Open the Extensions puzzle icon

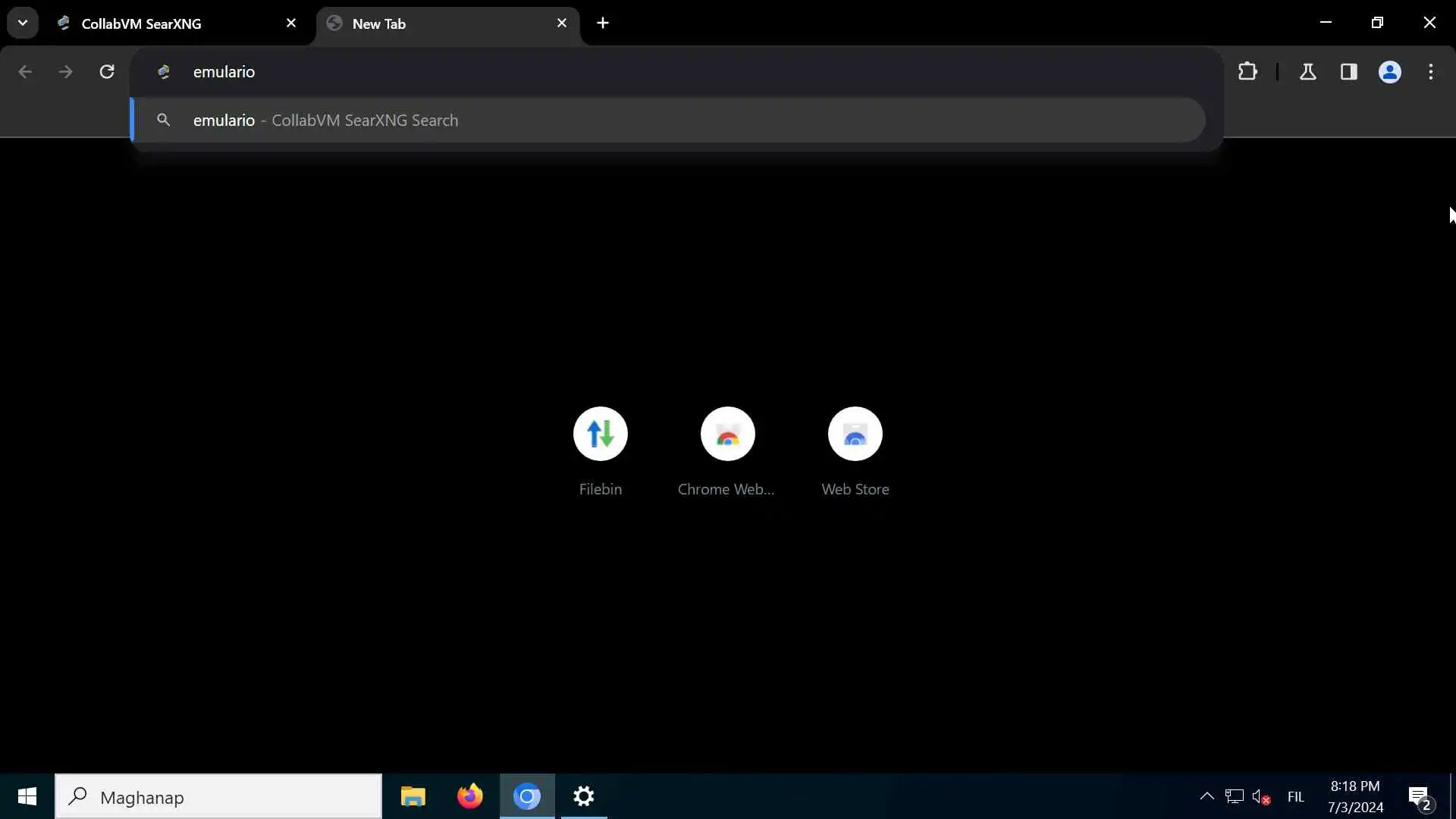coord(1247,72)
